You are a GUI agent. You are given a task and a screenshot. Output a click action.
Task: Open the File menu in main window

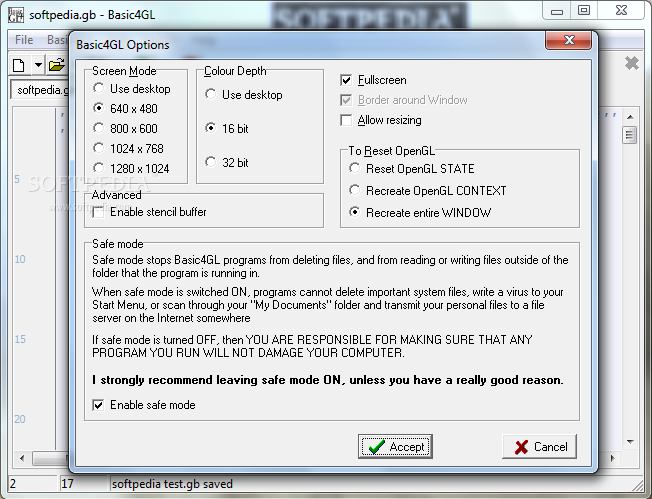[x=24, y=40]
